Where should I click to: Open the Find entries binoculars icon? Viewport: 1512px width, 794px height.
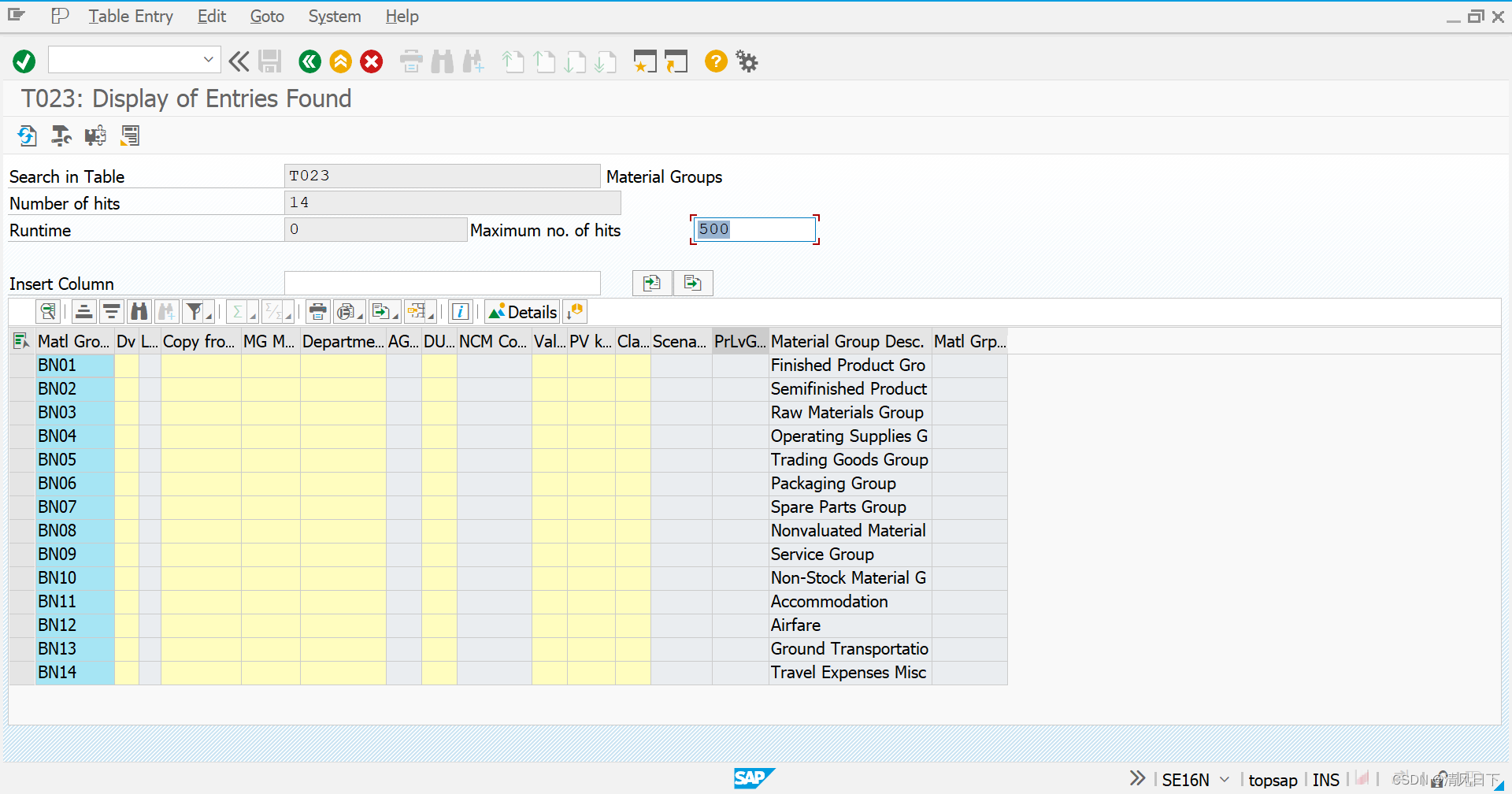pos(139,311)
